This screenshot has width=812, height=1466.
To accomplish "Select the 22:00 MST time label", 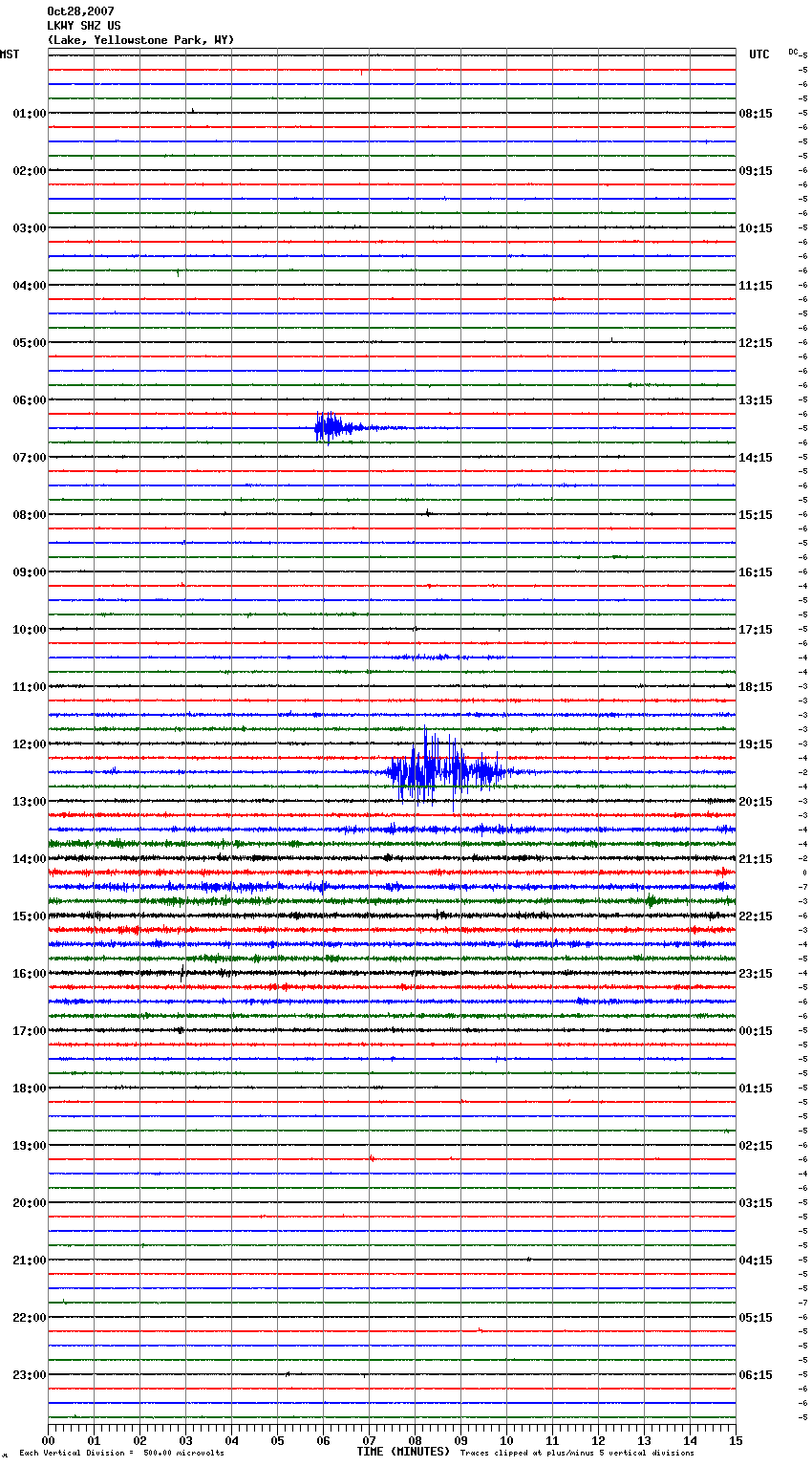I will [x=30, y=1318].
